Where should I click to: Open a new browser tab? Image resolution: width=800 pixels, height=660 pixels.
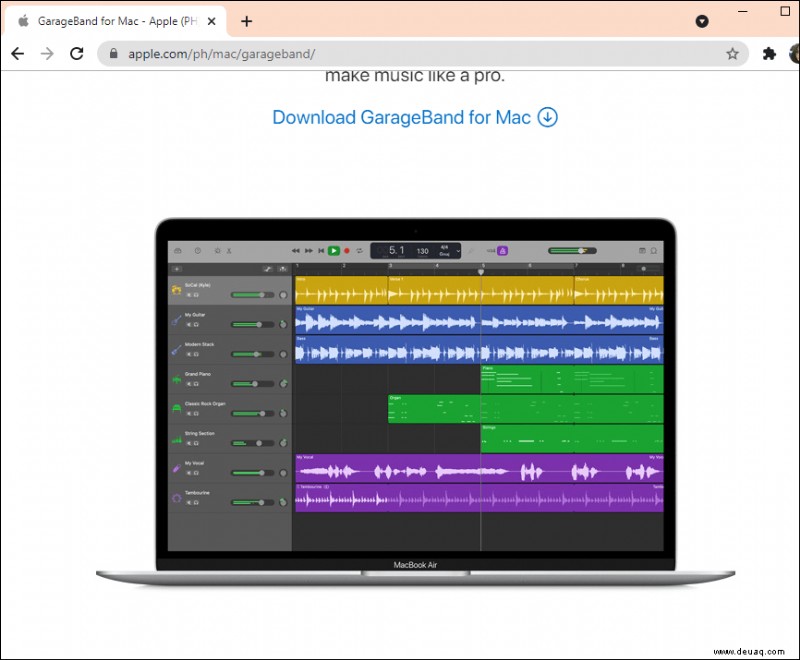(246, 21)
